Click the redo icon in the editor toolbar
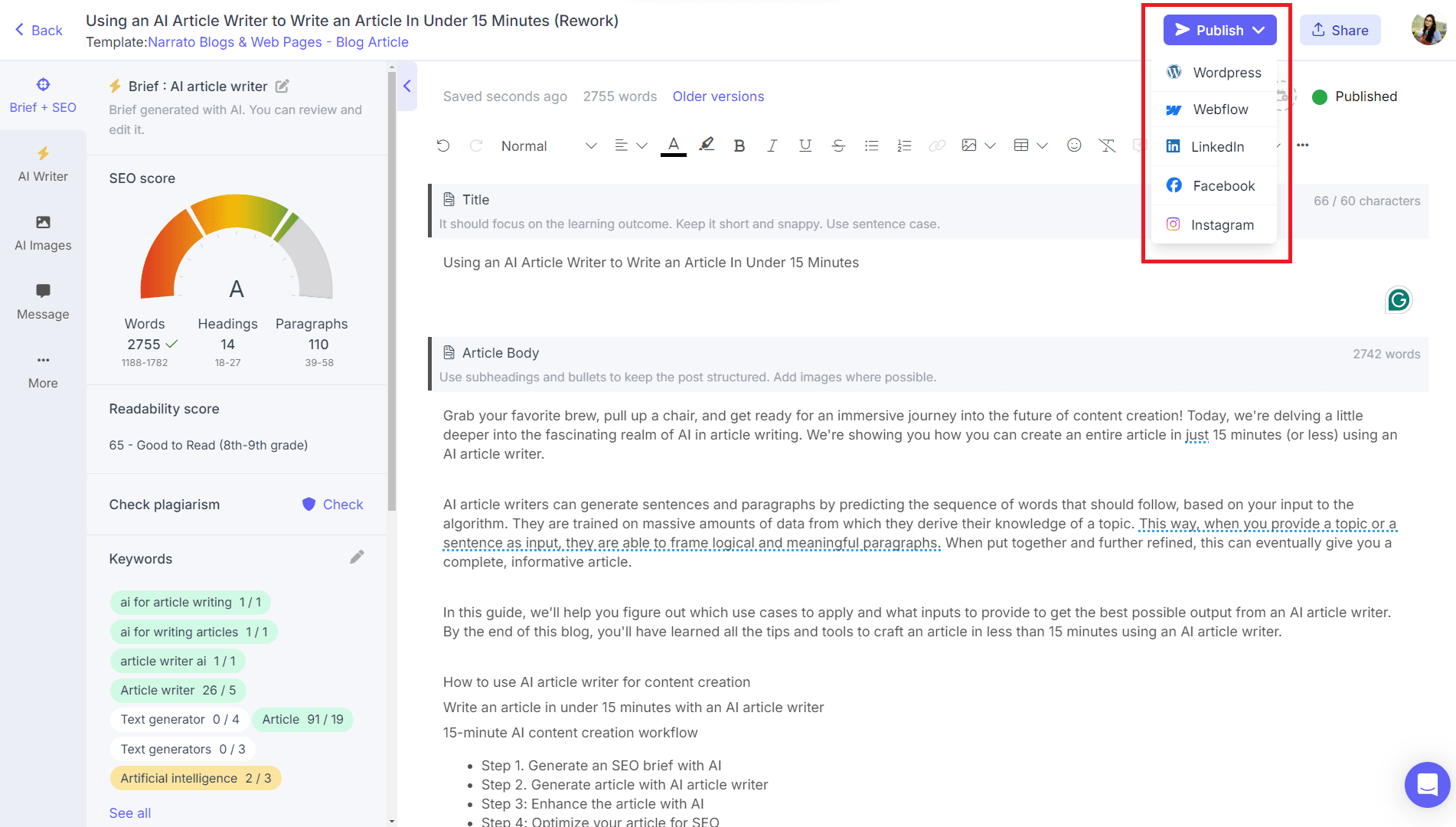This screenshot has width=1456, height=827. [476, 145]
